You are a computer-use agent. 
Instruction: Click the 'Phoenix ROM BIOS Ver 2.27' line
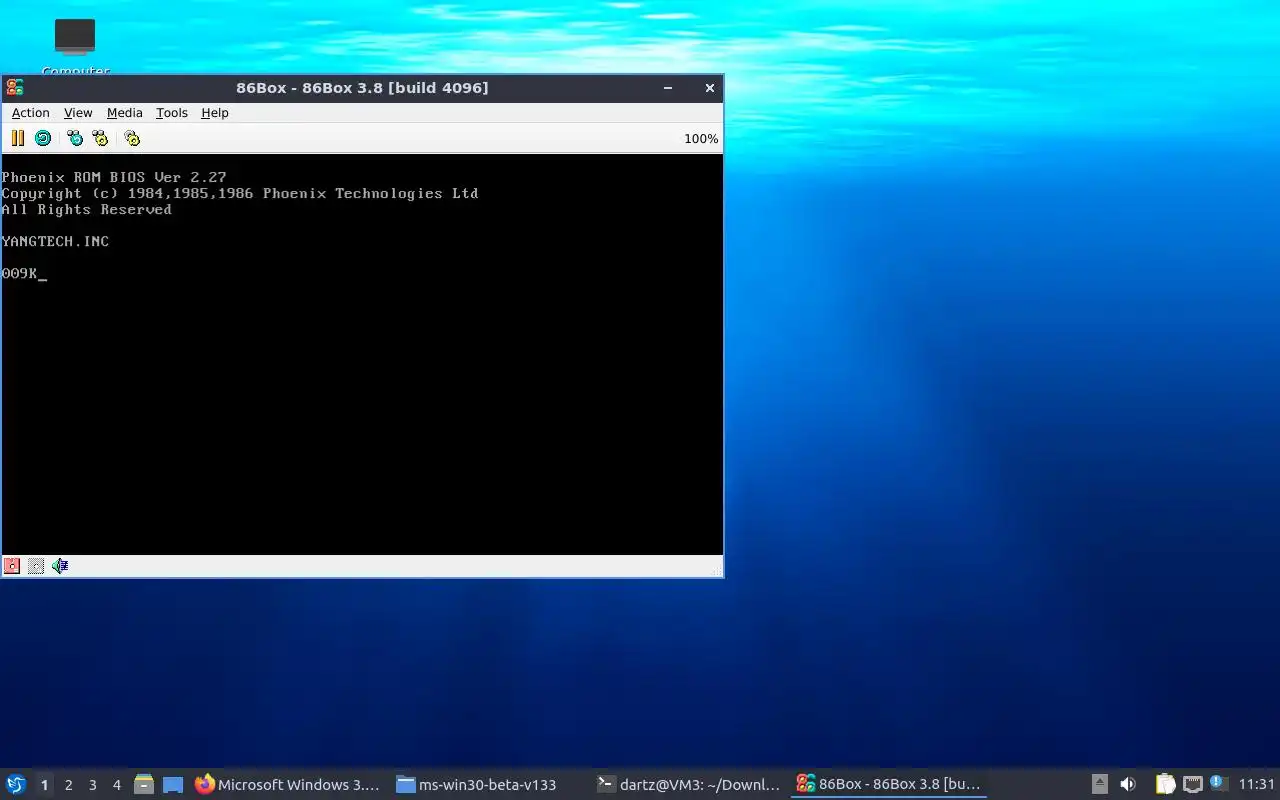click(114, 177)
